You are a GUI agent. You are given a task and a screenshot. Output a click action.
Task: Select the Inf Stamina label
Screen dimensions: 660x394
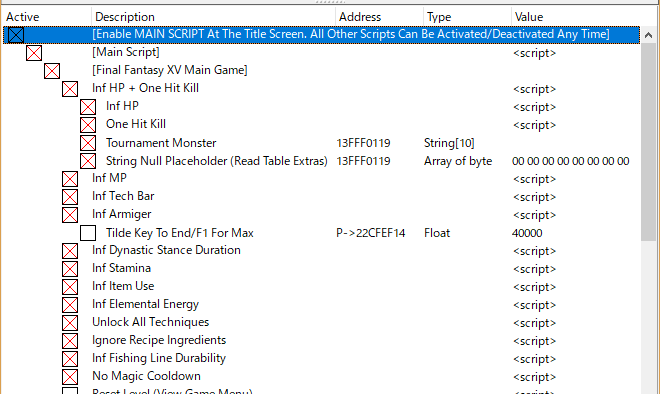[121, 268]
